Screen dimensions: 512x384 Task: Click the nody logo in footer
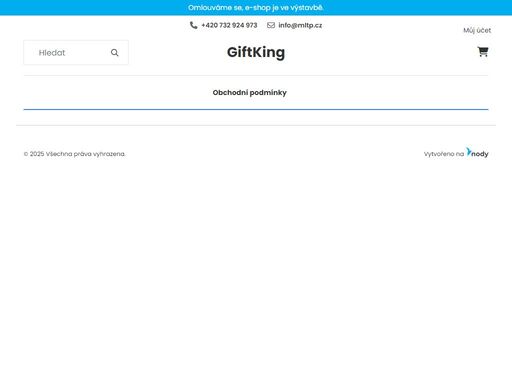pos(477,153)
